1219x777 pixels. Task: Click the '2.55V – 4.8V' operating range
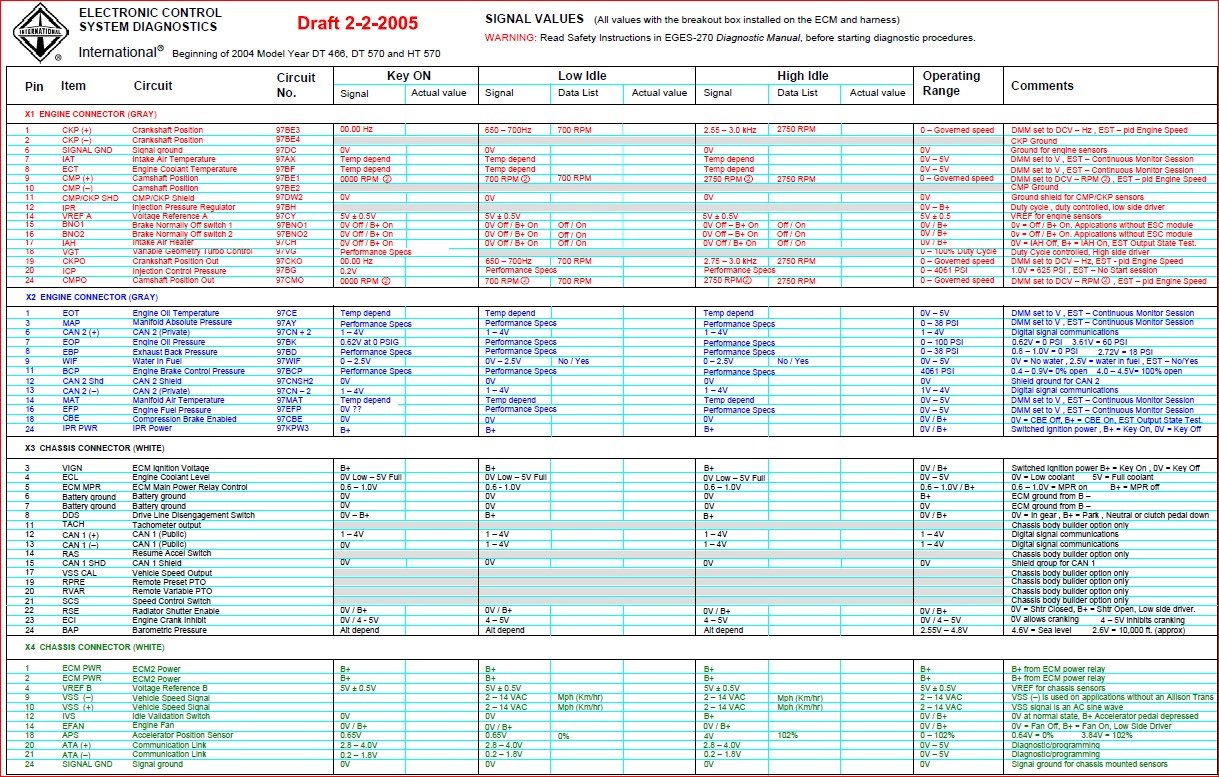click(x=945, y=631)
